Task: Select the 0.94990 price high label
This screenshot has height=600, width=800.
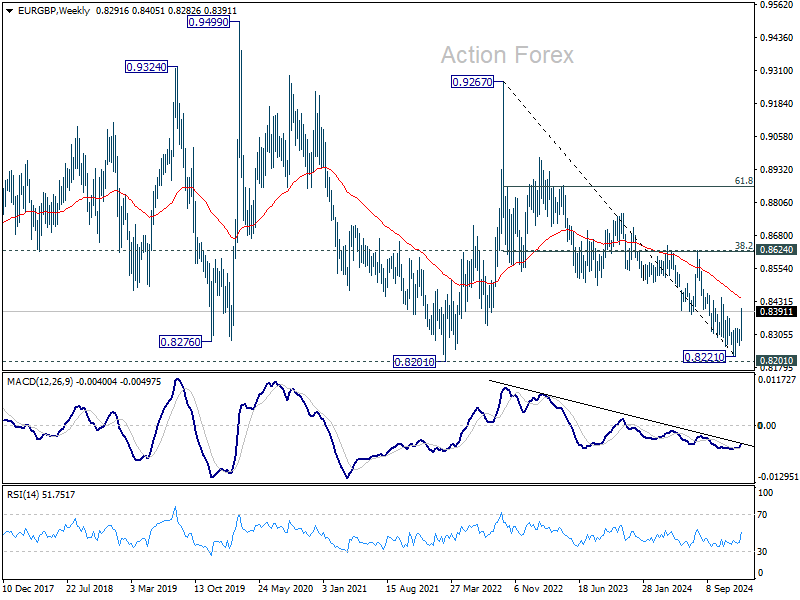Action: coord(208,22)
